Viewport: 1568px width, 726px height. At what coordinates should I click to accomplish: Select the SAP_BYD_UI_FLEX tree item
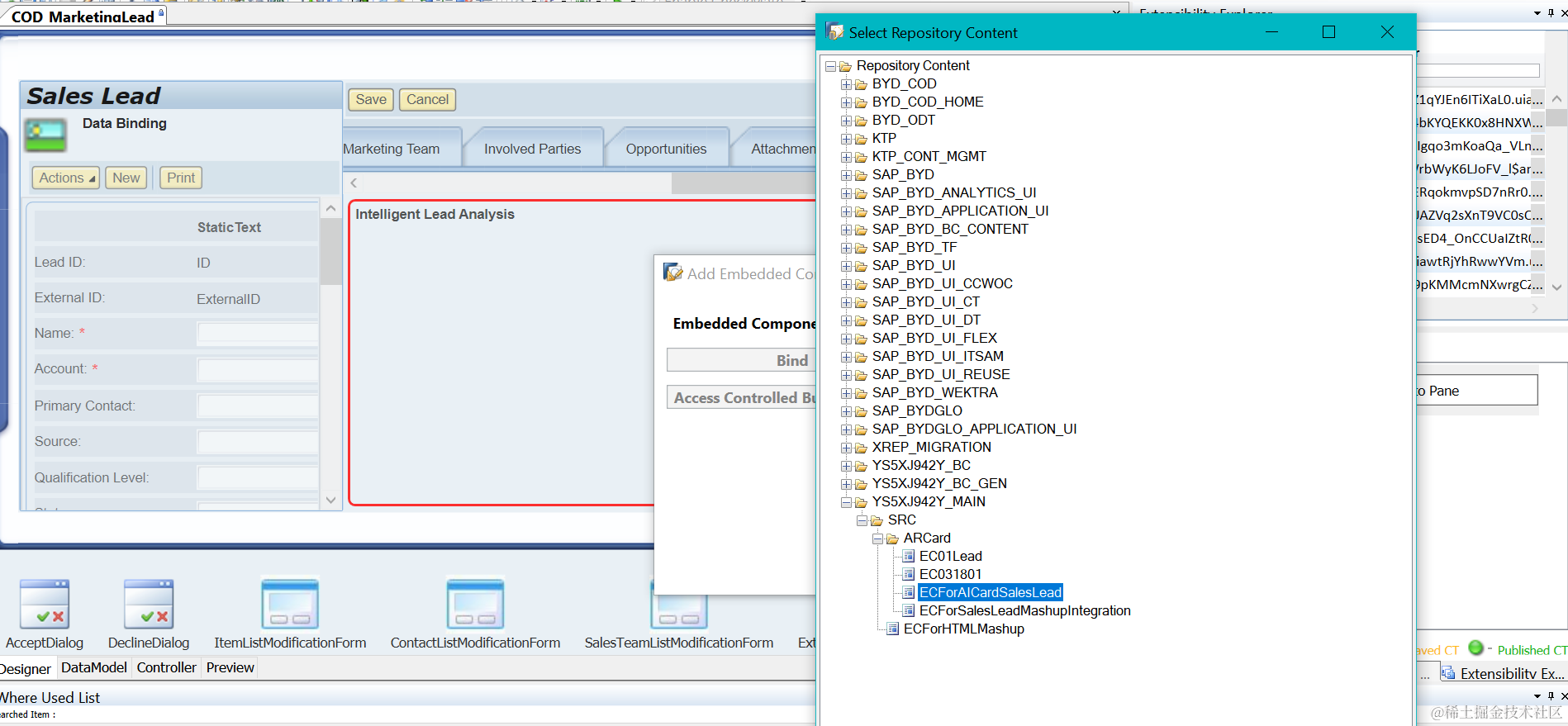click(934, 338)
